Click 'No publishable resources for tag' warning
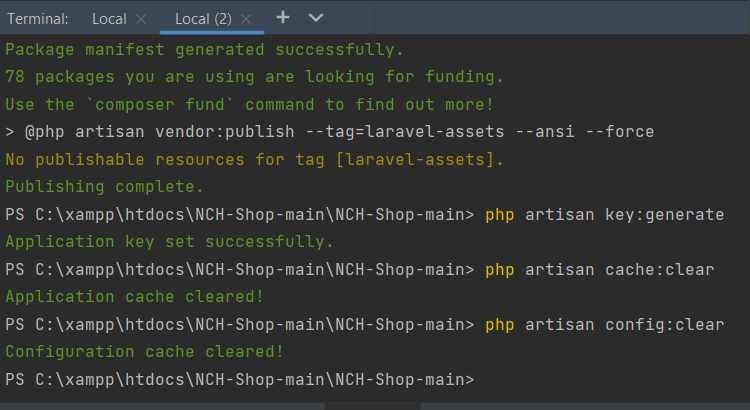 pyautogui.click(x=254, y=159)
